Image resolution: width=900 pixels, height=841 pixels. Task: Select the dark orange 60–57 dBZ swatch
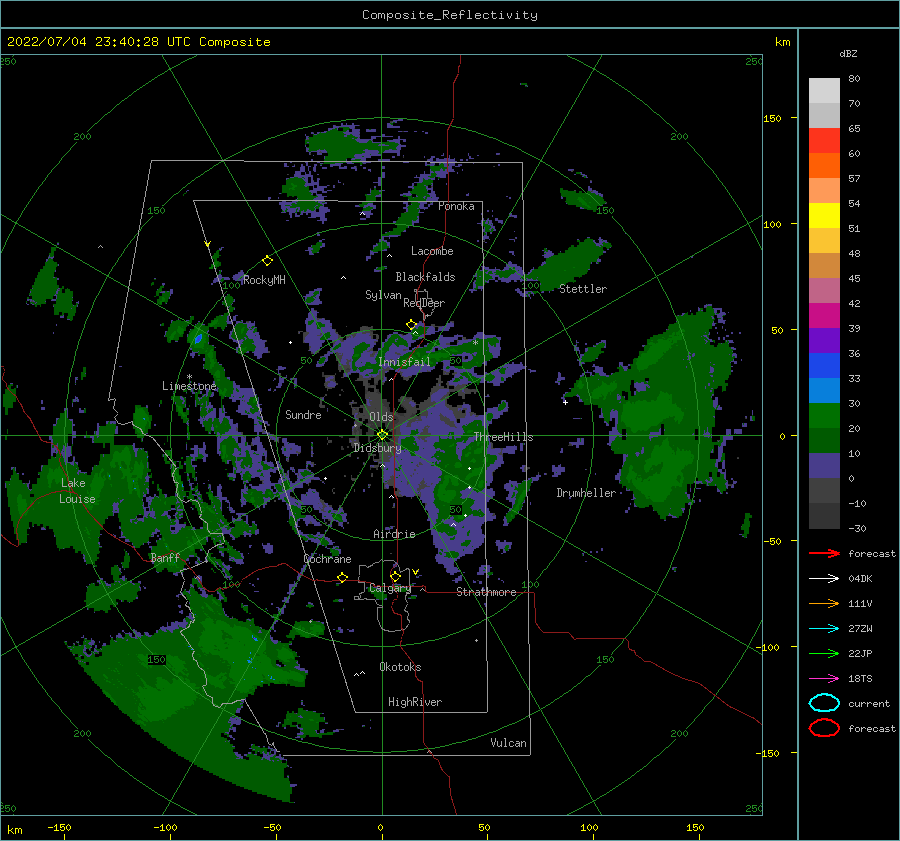[824, 166]
